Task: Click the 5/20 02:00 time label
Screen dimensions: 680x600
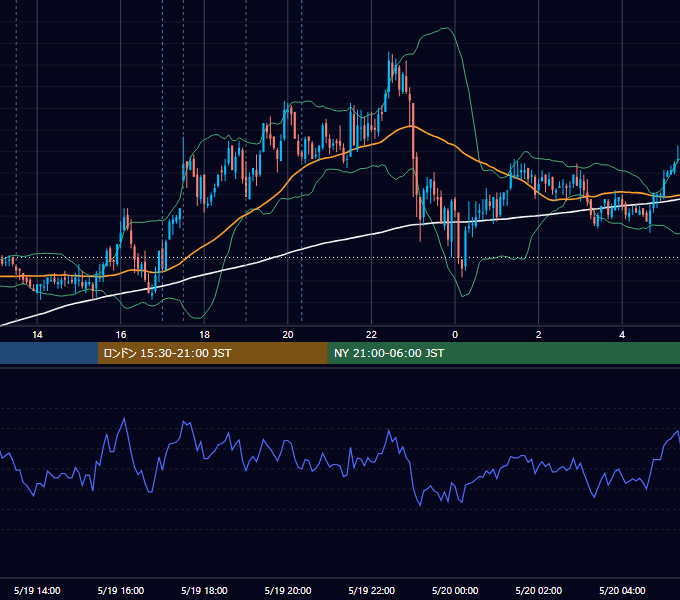Action: pyautogui.click(x=539, y=590)
